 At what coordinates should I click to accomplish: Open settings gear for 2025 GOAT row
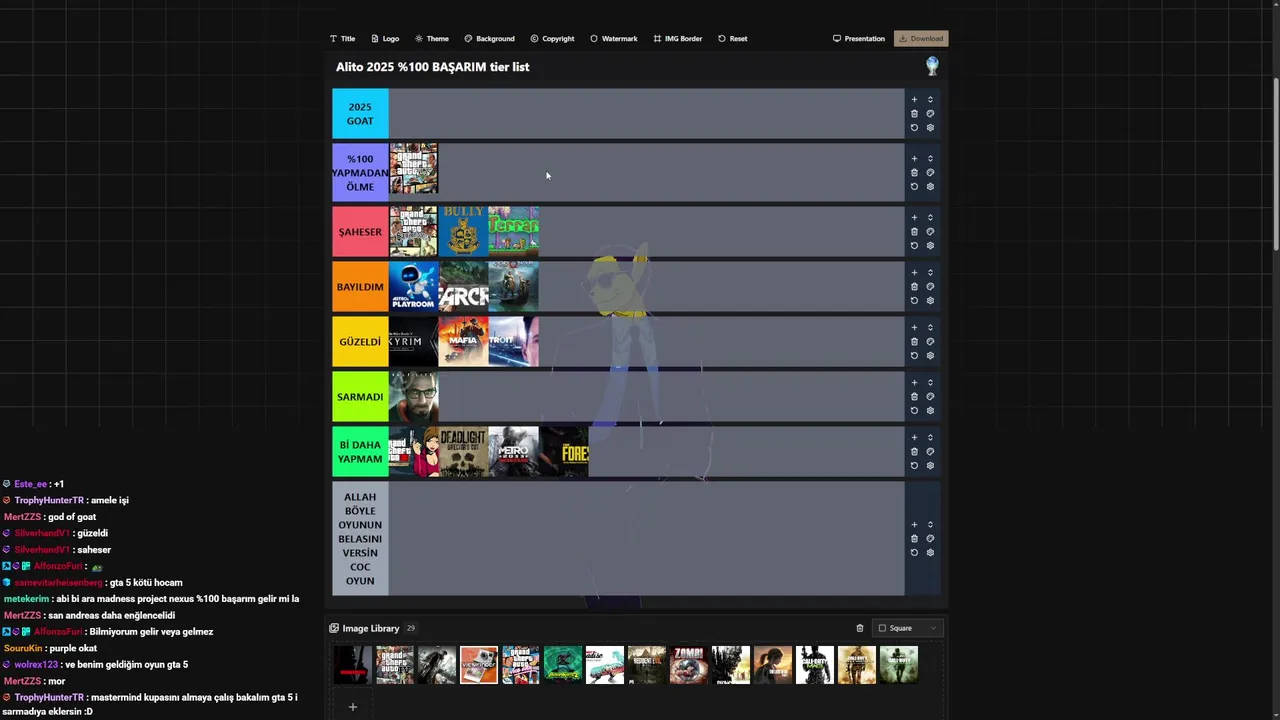click(930, 128)
